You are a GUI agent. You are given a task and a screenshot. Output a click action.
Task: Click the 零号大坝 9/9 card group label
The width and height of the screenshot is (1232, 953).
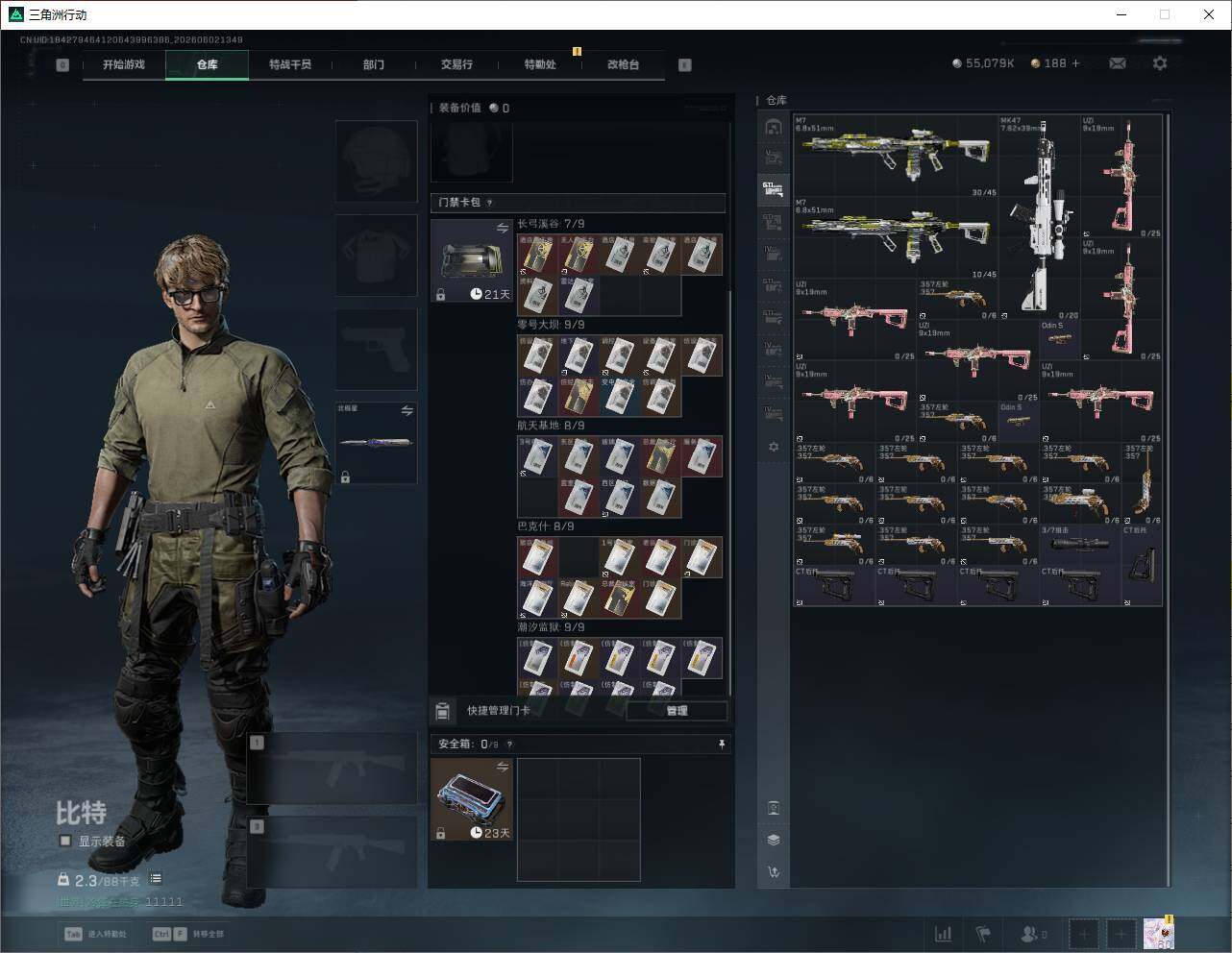[551, 325]
